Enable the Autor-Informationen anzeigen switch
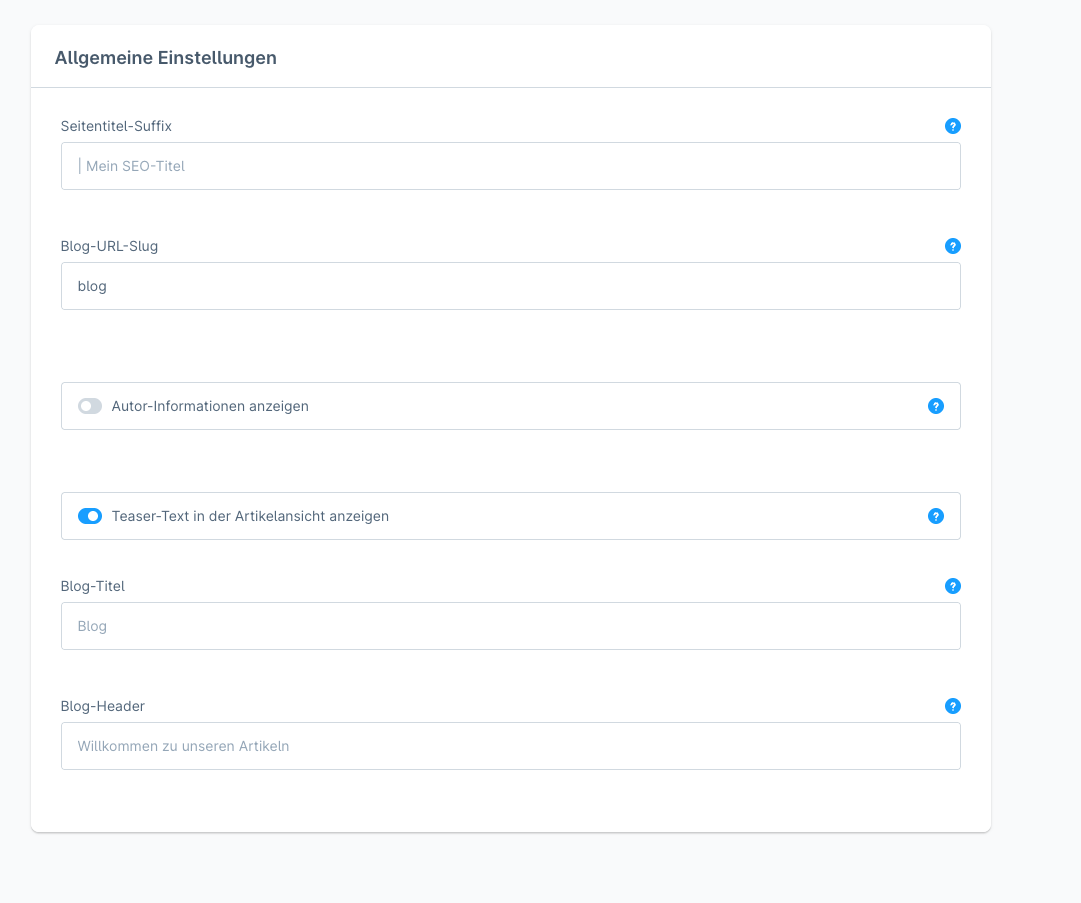This screenshot has height=903, width=1081. 90,406
